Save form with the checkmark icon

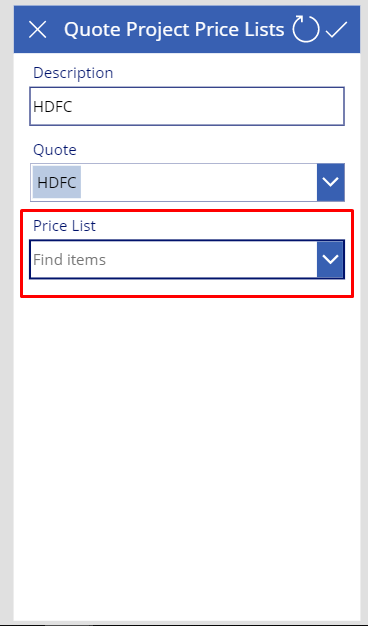pos(336,30)
